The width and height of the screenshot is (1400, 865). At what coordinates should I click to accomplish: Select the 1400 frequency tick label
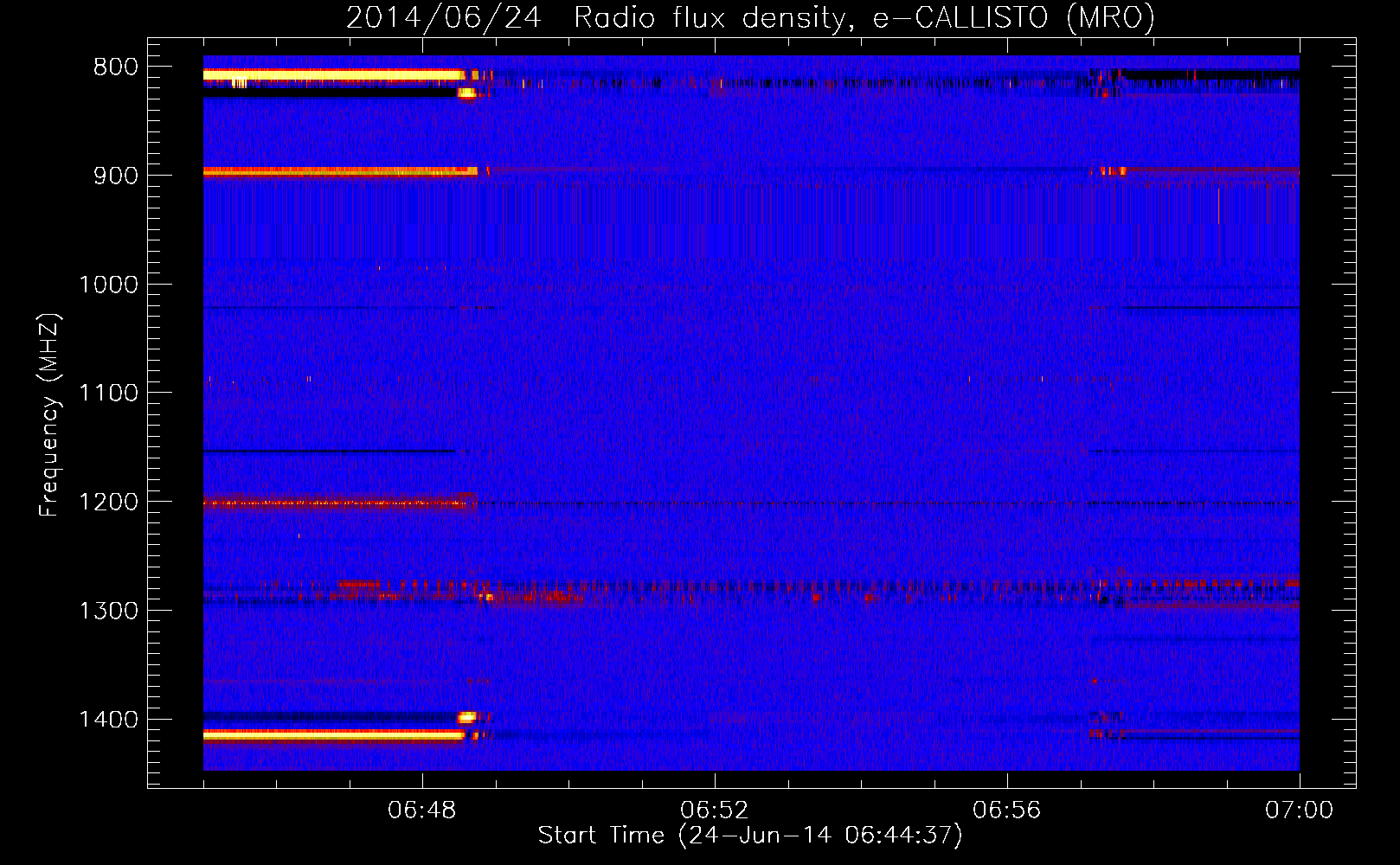(108, 720)
